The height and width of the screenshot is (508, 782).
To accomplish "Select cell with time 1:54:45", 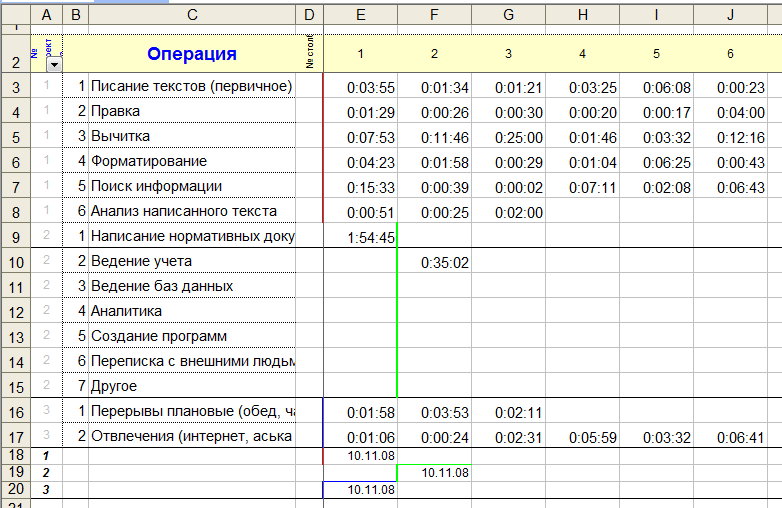I will click(369, 237).
